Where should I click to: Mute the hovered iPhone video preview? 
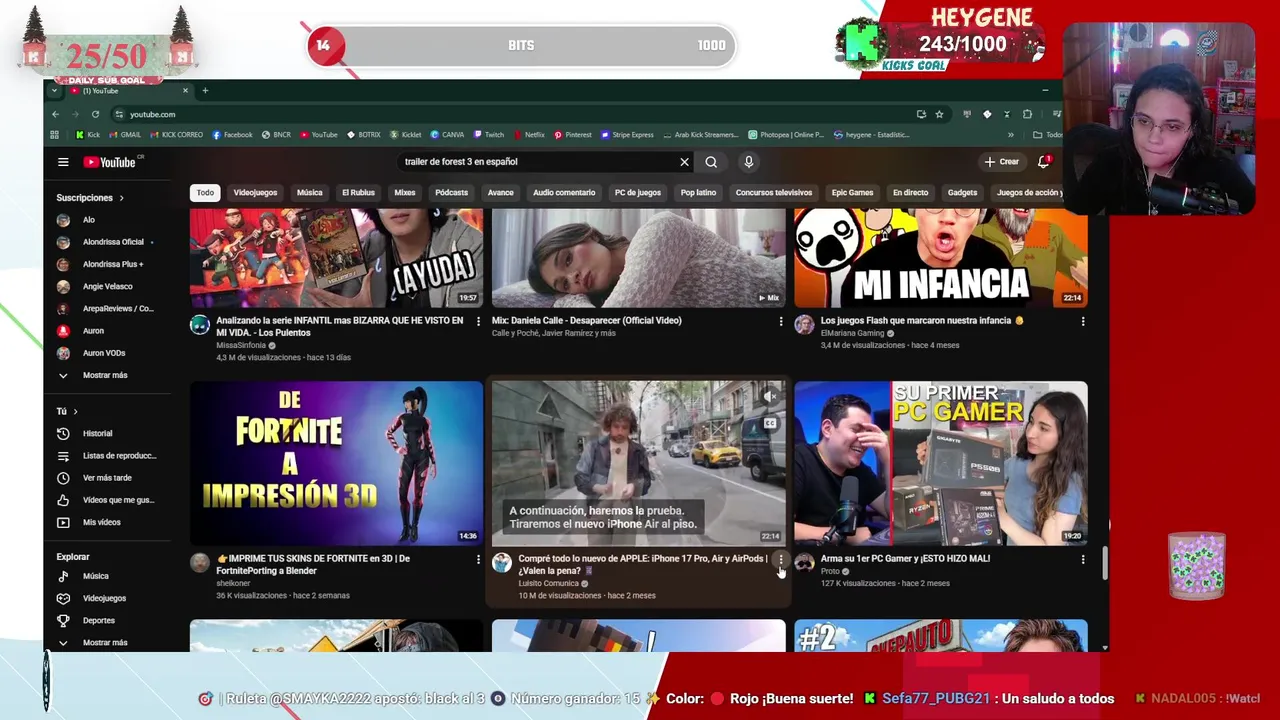[x=770, y=397]
